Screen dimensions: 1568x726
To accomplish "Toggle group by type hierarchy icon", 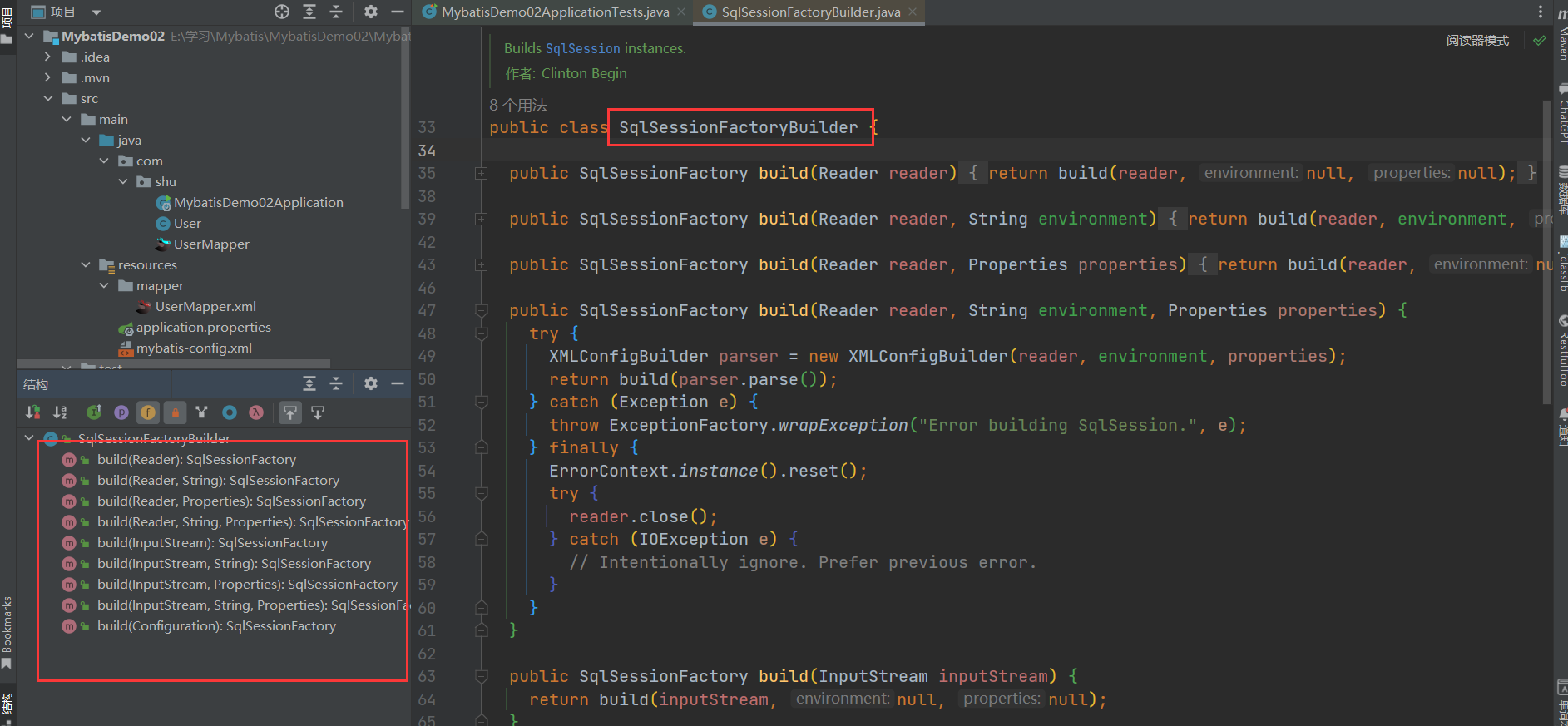I will coord(201,412).
